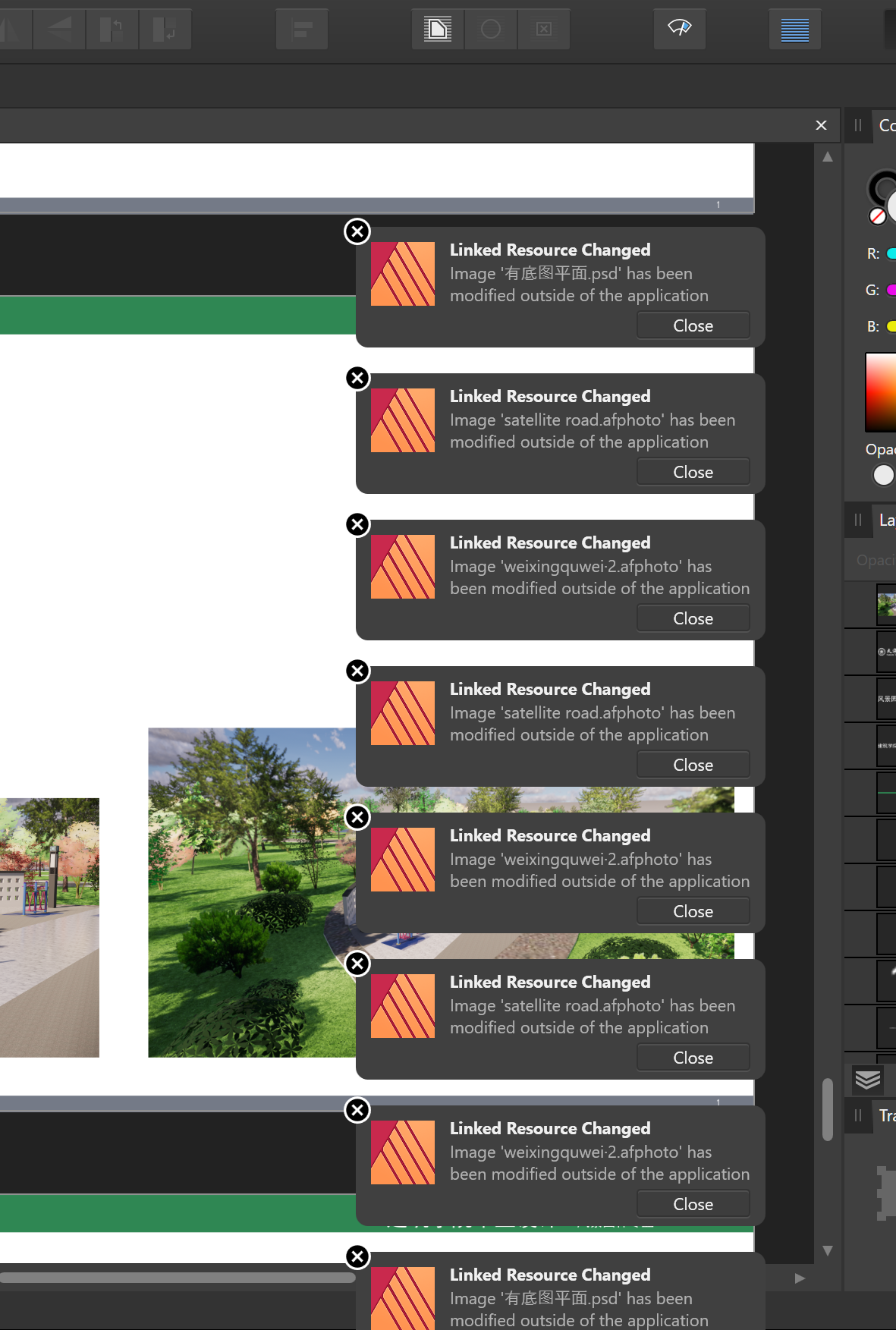The width and height of the screenshot is (896, 1330).
Task: Dismiss the lowest 'satellite road.afphoto' notification via X
Action: (x=357, y=964)
